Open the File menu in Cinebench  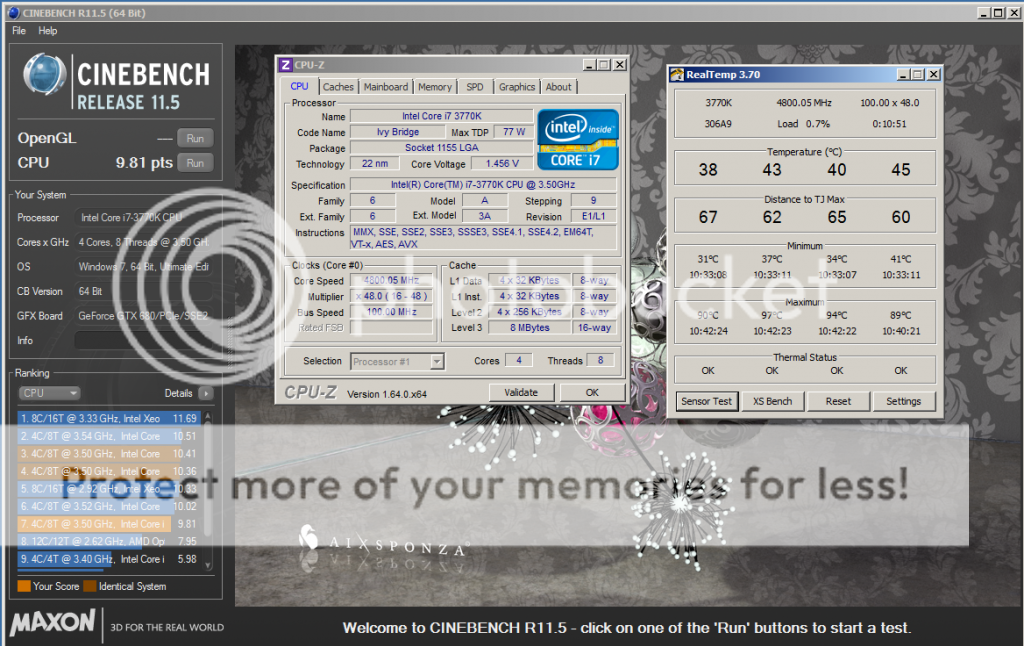click(19, 31)
